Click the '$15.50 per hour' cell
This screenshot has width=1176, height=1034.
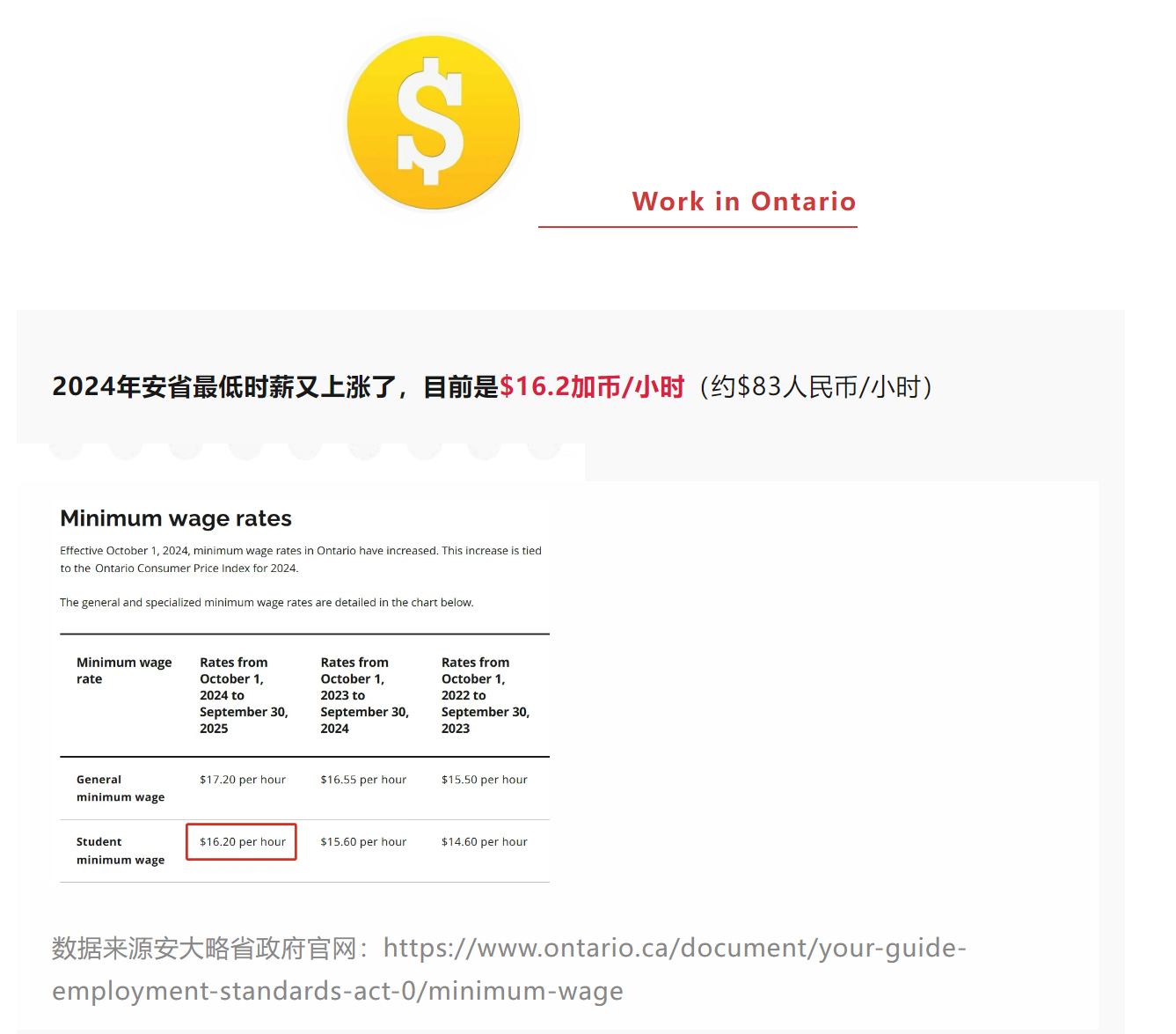coord(485,780)
